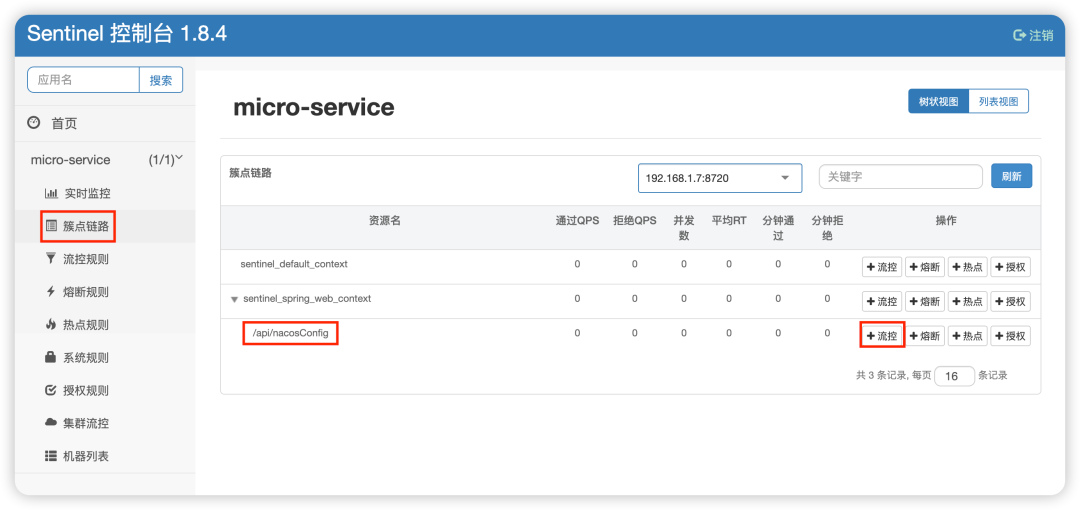Add 授权 for sentinel_spring_web_context

click(x=1010, y=301)
